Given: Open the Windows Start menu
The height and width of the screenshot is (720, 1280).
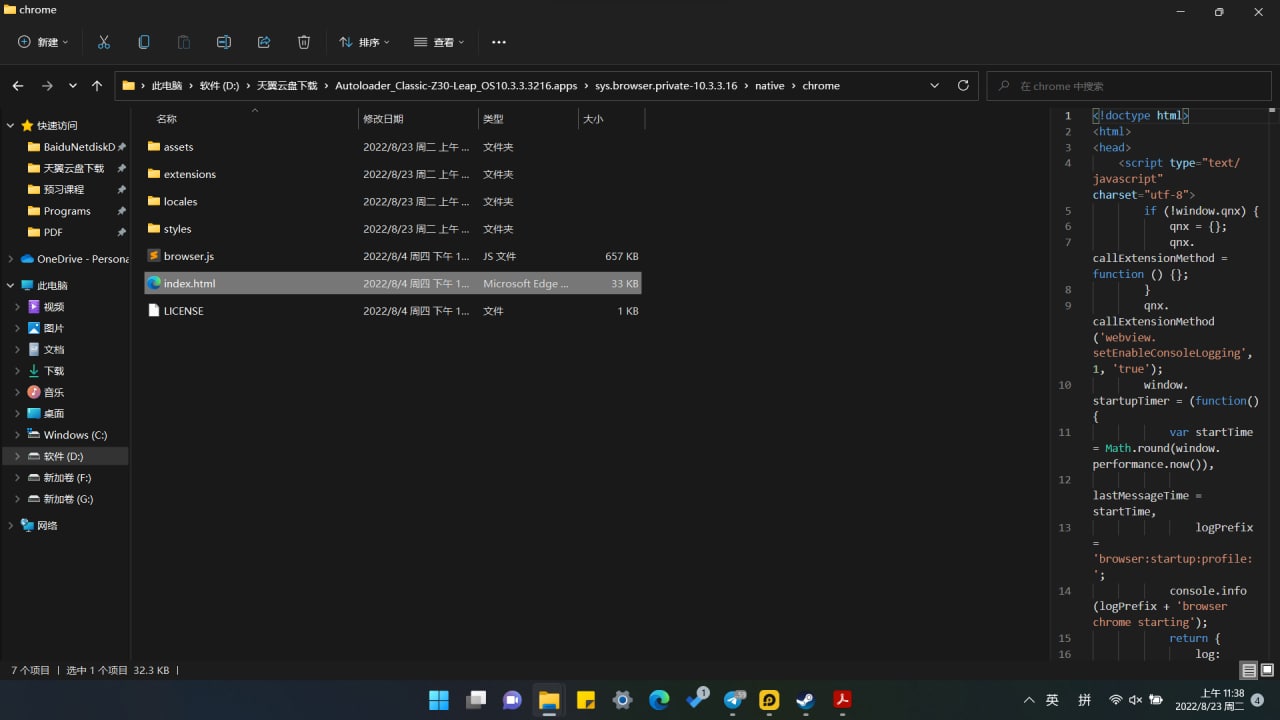Looking at the screenshot, I should [x=439, y=700].
